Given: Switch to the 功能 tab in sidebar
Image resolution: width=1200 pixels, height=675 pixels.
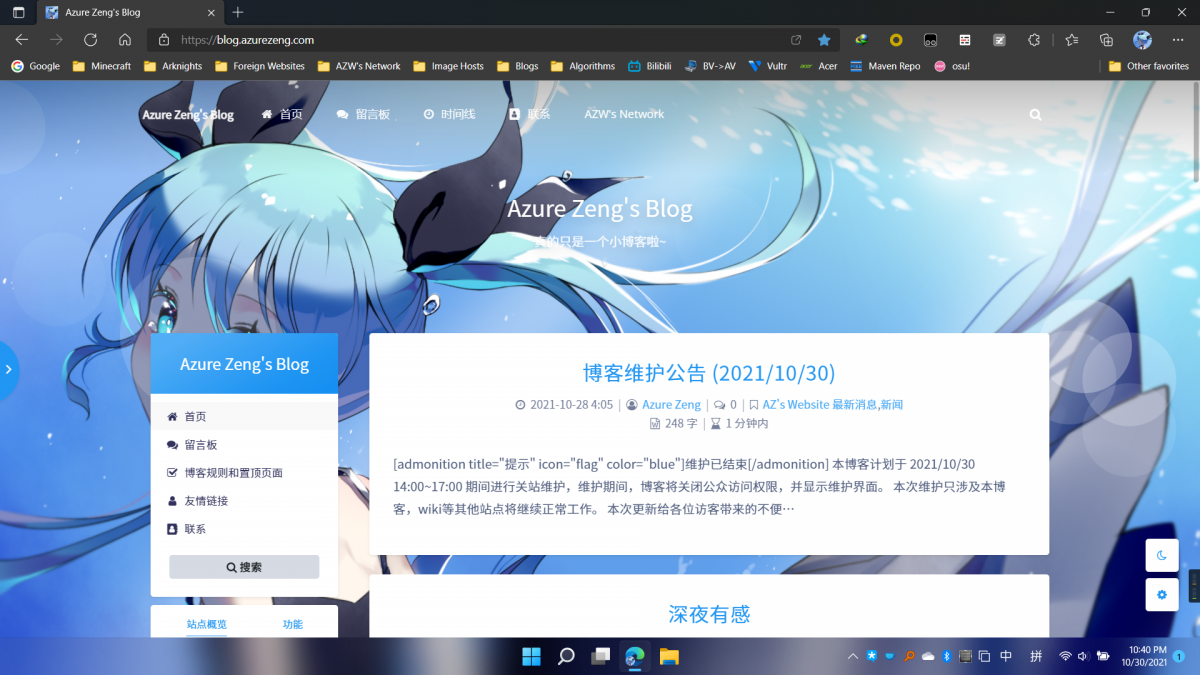Looking at the screenshot, I should [x=291, y=623].
